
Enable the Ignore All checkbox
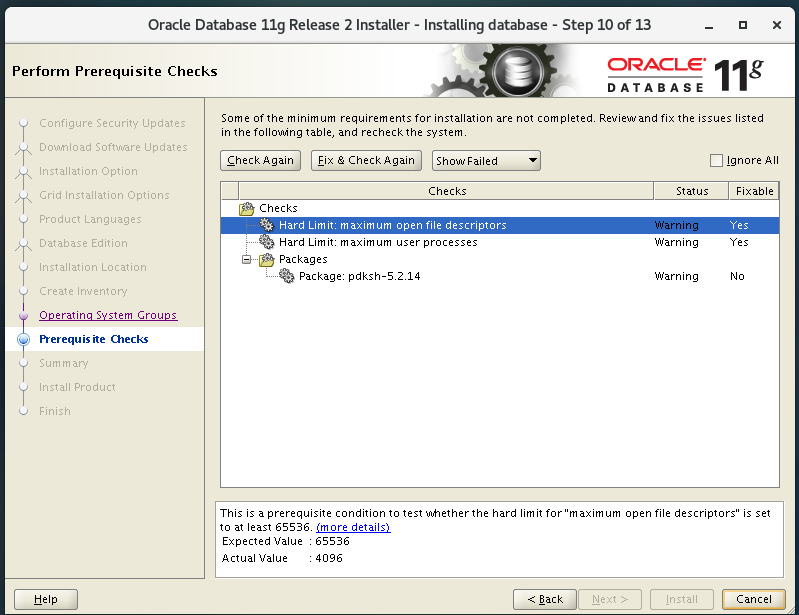click(x=716, y=161)
